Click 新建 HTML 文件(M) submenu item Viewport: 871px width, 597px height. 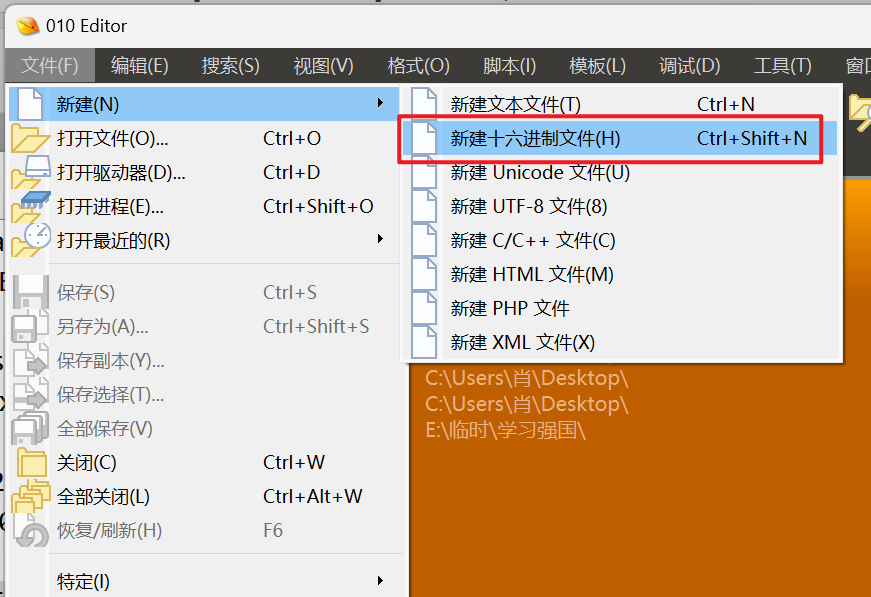621,274
